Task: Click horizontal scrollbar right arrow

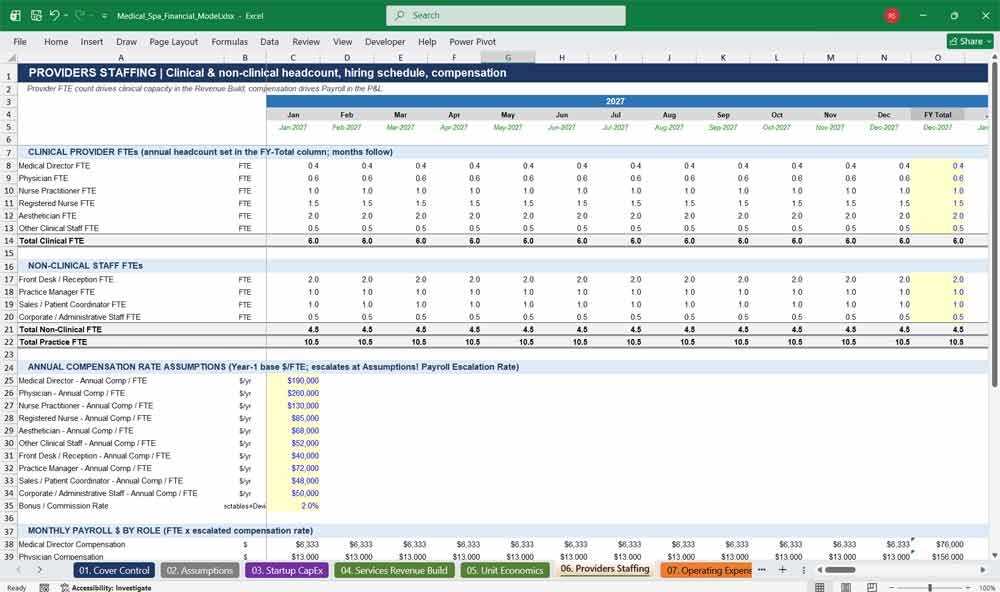Action: [x=983, y=570]
